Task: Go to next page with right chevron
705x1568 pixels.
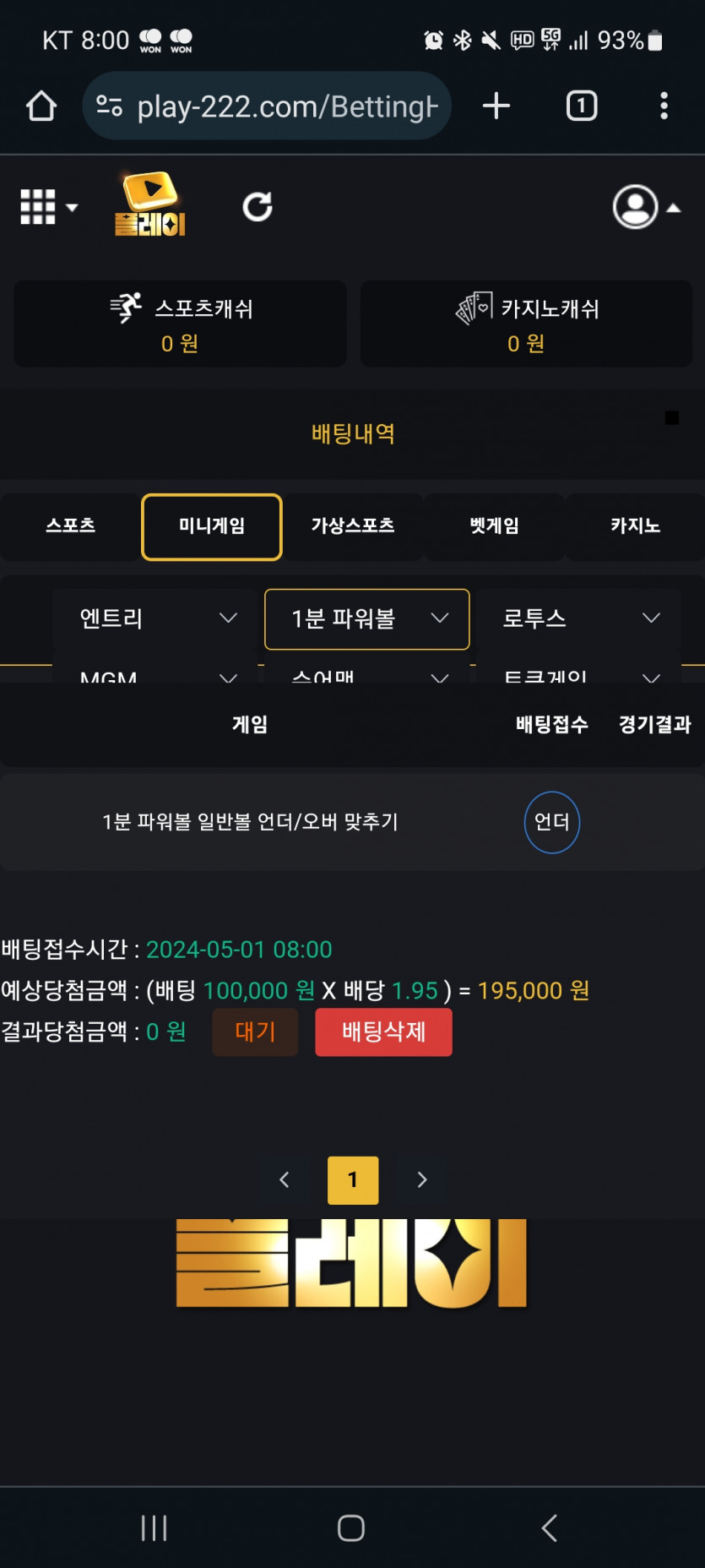Action: [422, 1179]
